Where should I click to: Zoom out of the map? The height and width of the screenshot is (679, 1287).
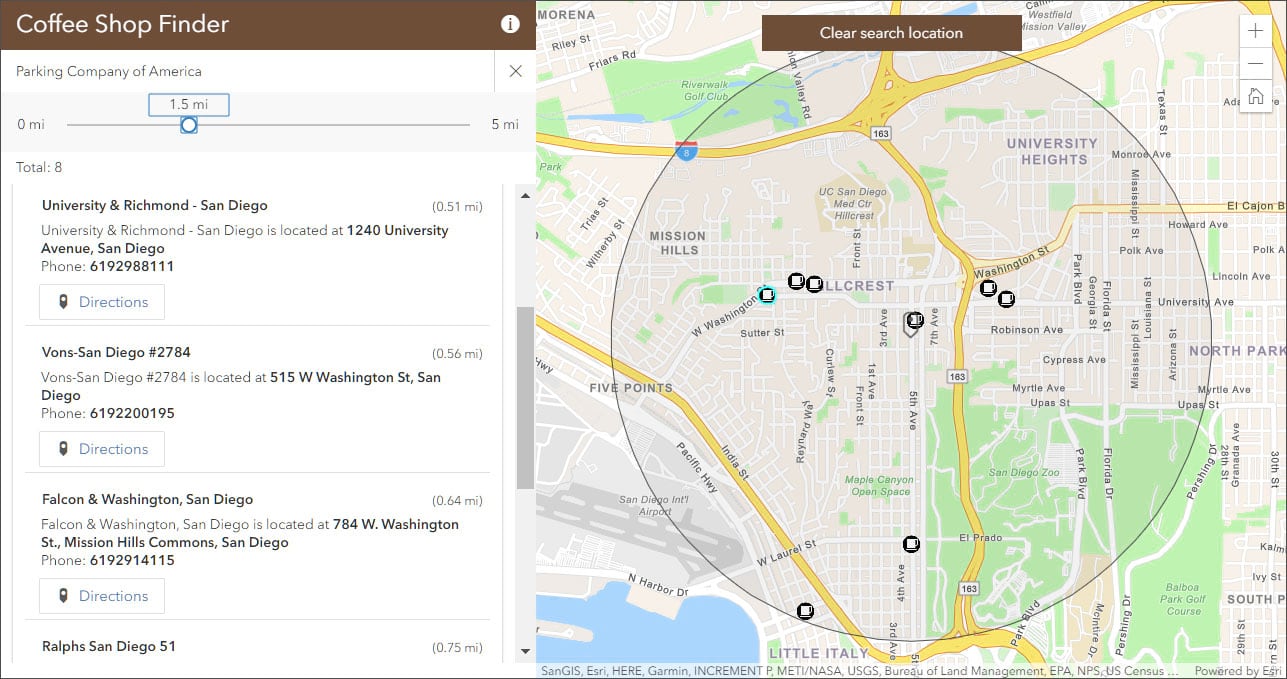click(1255, 64)
